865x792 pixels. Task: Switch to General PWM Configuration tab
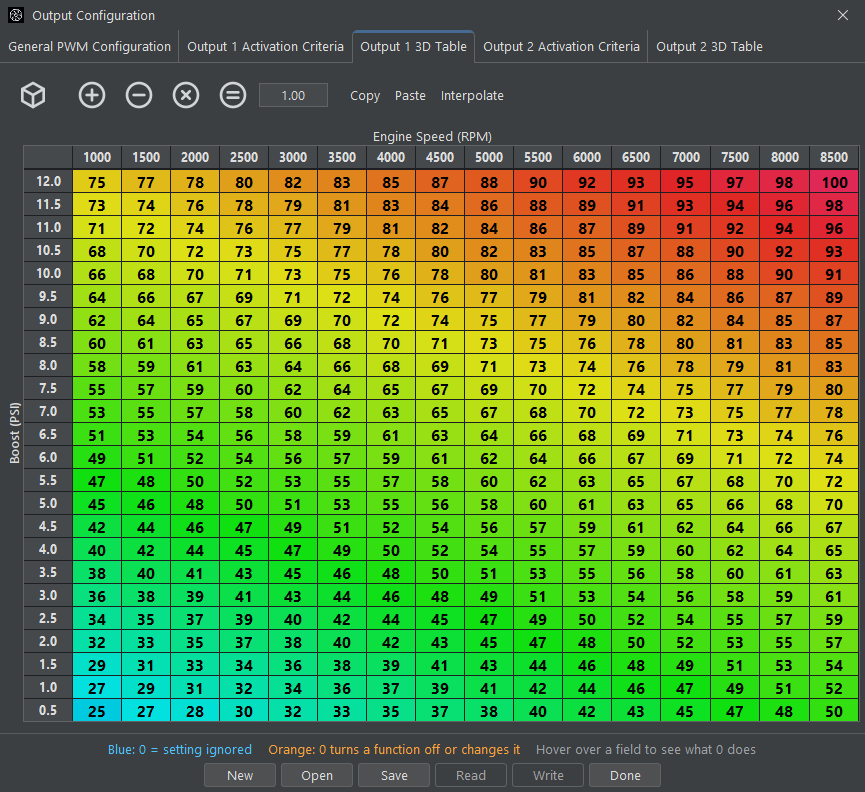click(89, 47)
